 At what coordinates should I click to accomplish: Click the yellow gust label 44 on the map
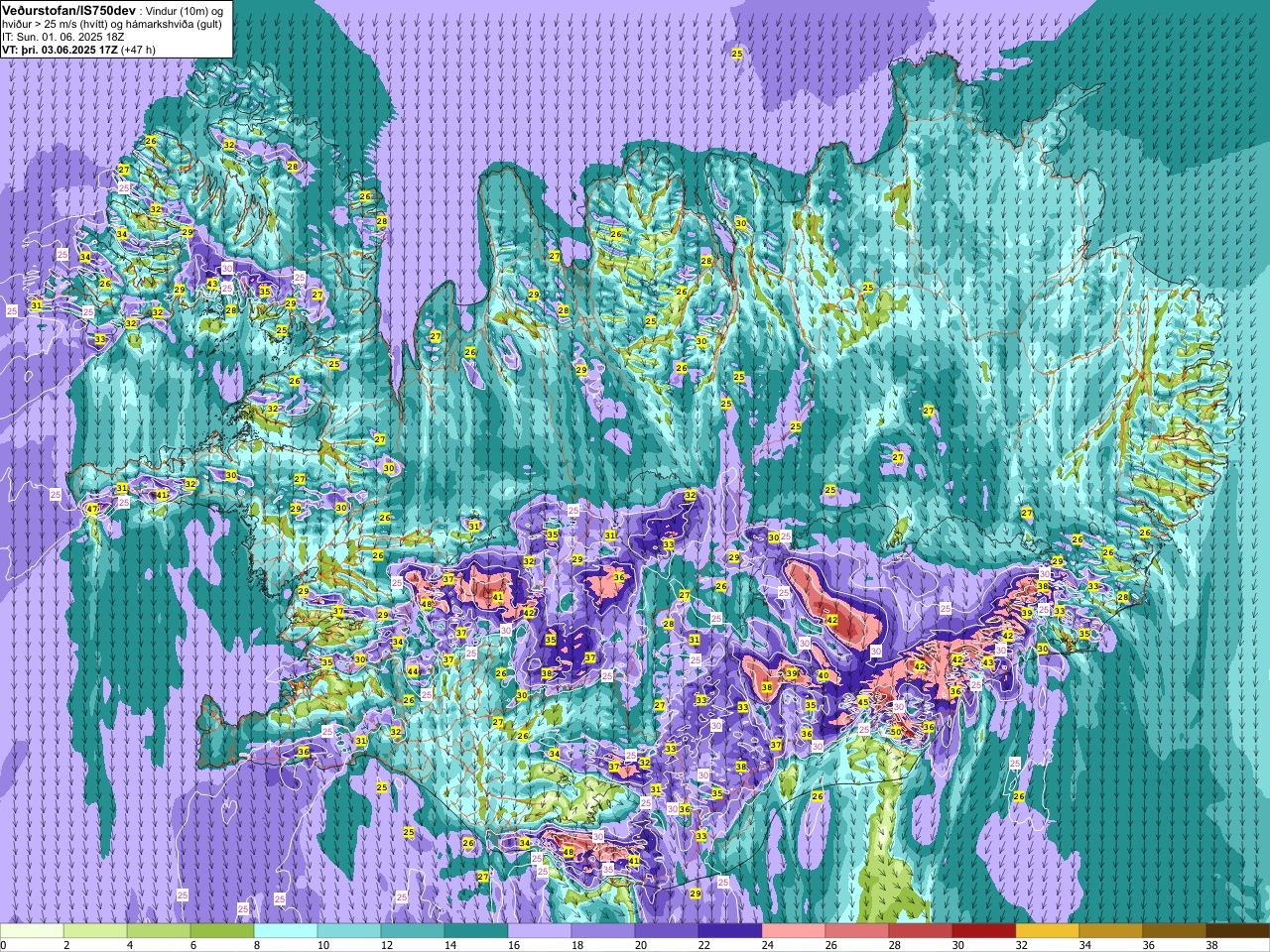click(413, 671)
